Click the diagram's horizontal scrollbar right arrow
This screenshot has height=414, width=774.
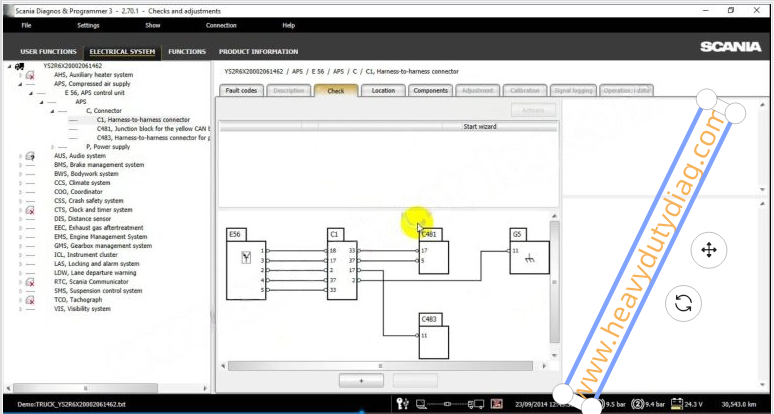[x=544, y=366]
